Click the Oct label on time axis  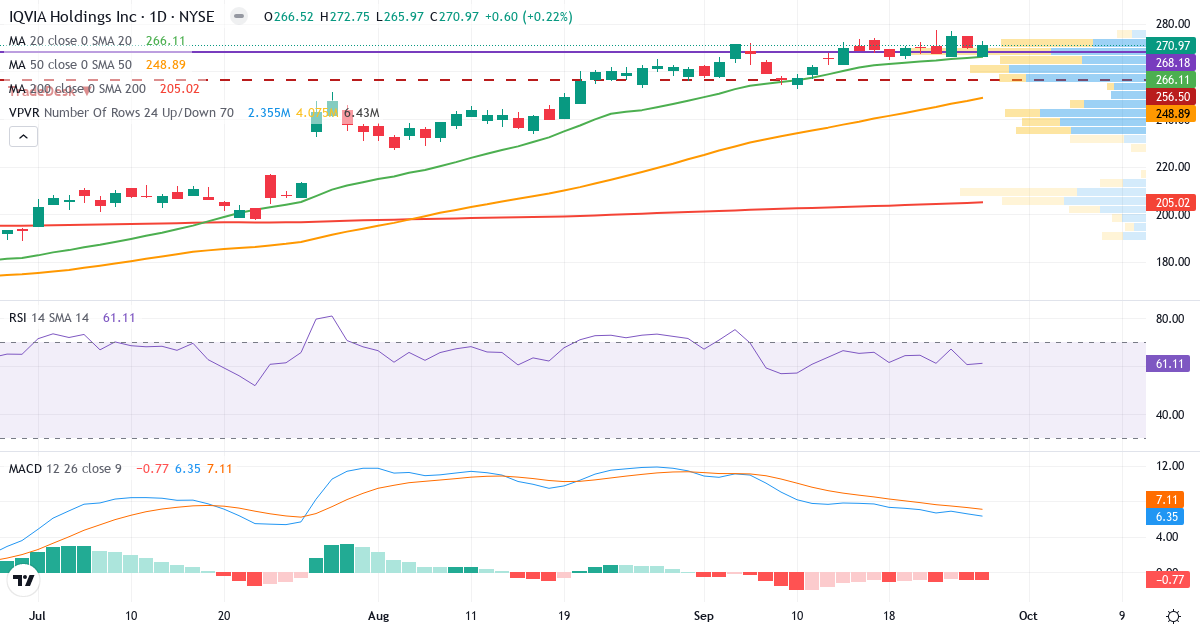coord(1026,615)
